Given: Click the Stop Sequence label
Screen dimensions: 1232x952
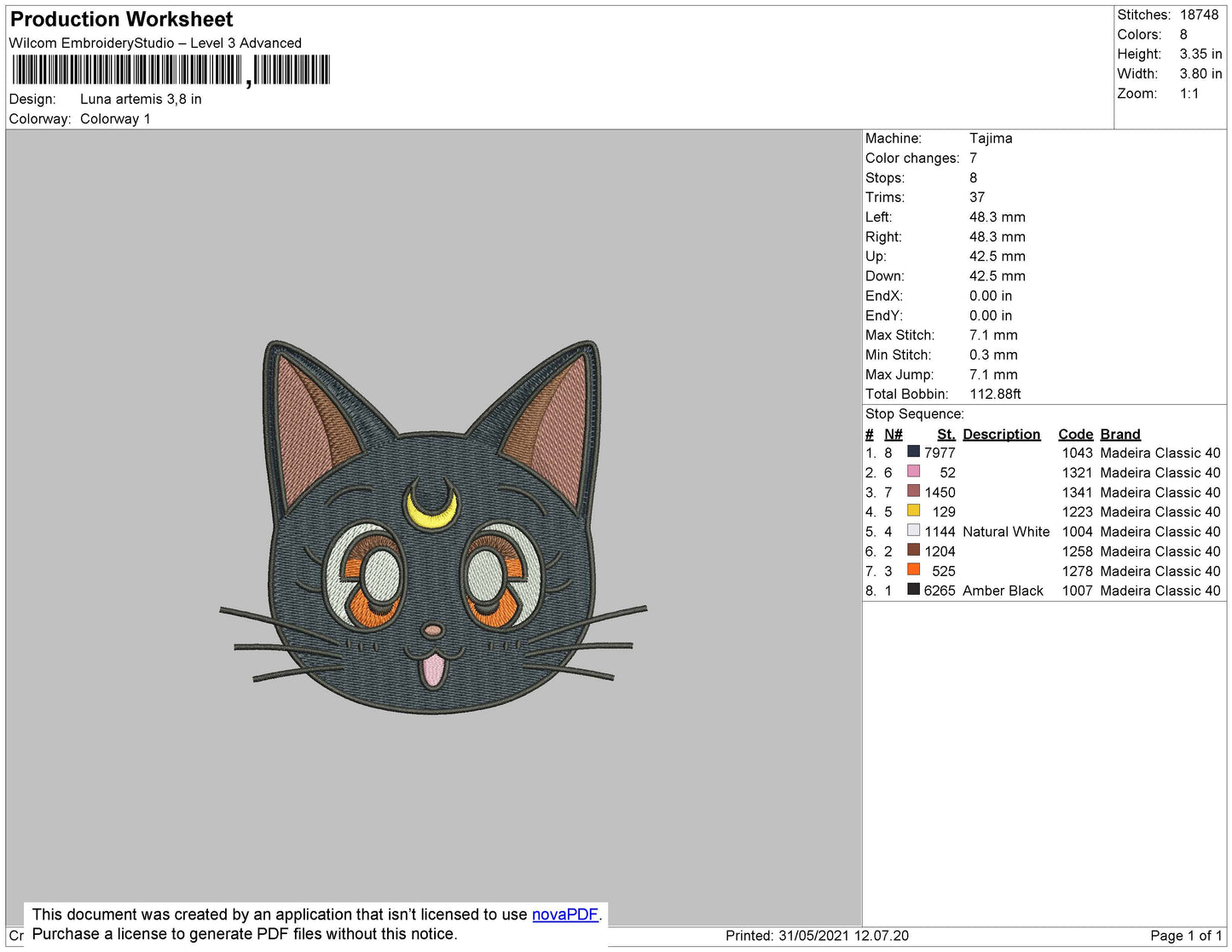Looking at the screenshot, I should [x=914, y=414].
